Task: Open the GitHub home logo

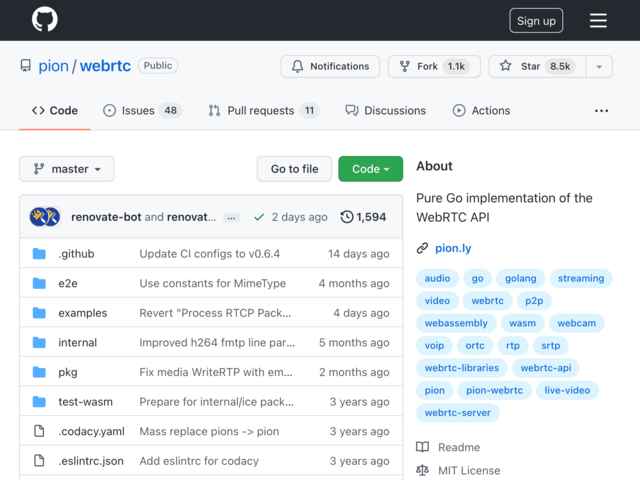Action: [x=45, y=20]
